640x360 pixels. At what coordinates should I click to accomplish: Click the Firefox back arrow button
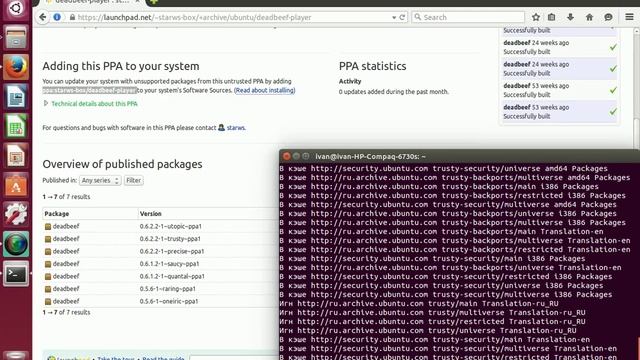click(x=43, y=17)
